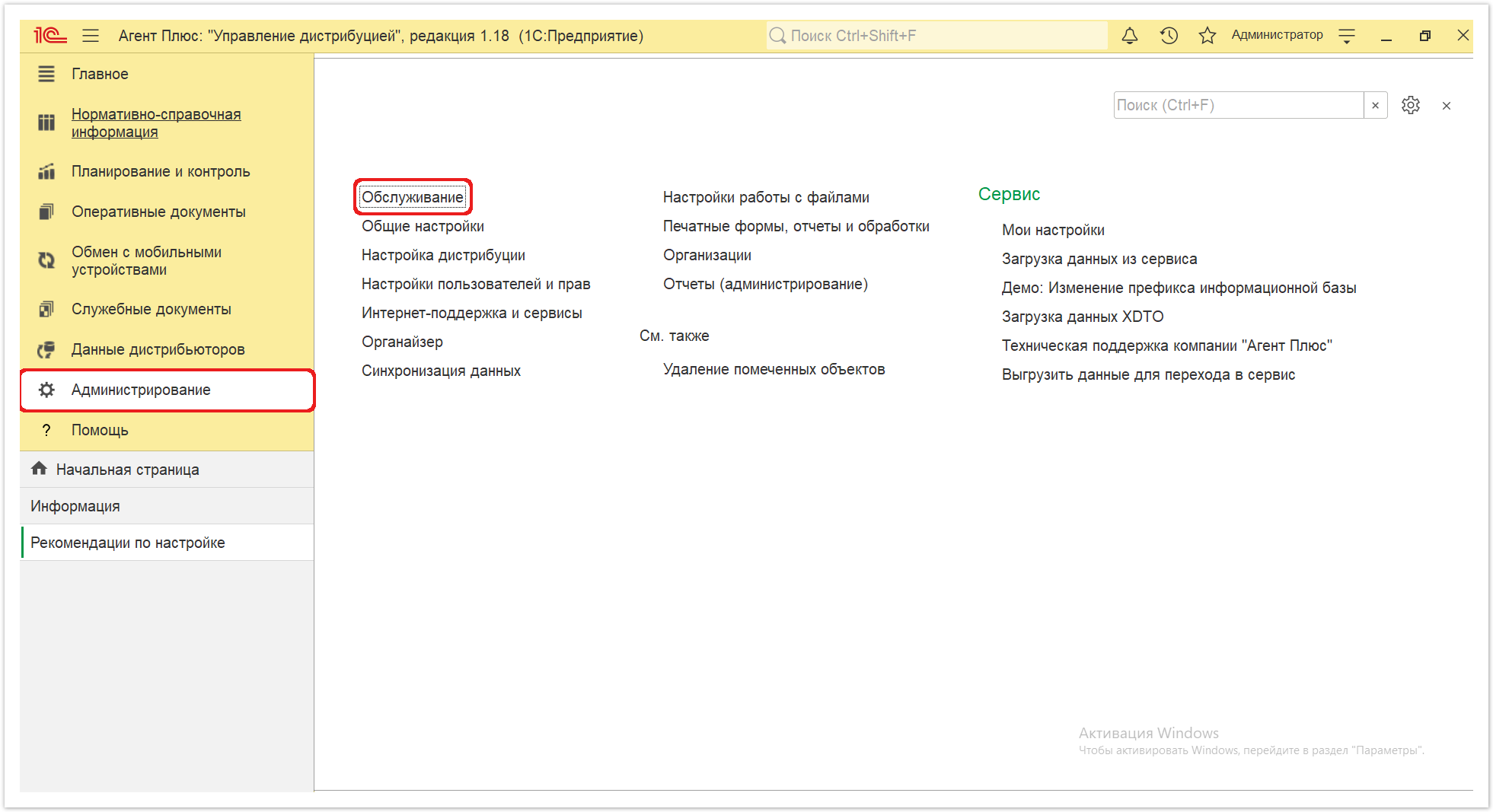This screenshot has width=1493, height=812.
Task: Open Синхронизация данных link
Action: [x=441, y=371]
